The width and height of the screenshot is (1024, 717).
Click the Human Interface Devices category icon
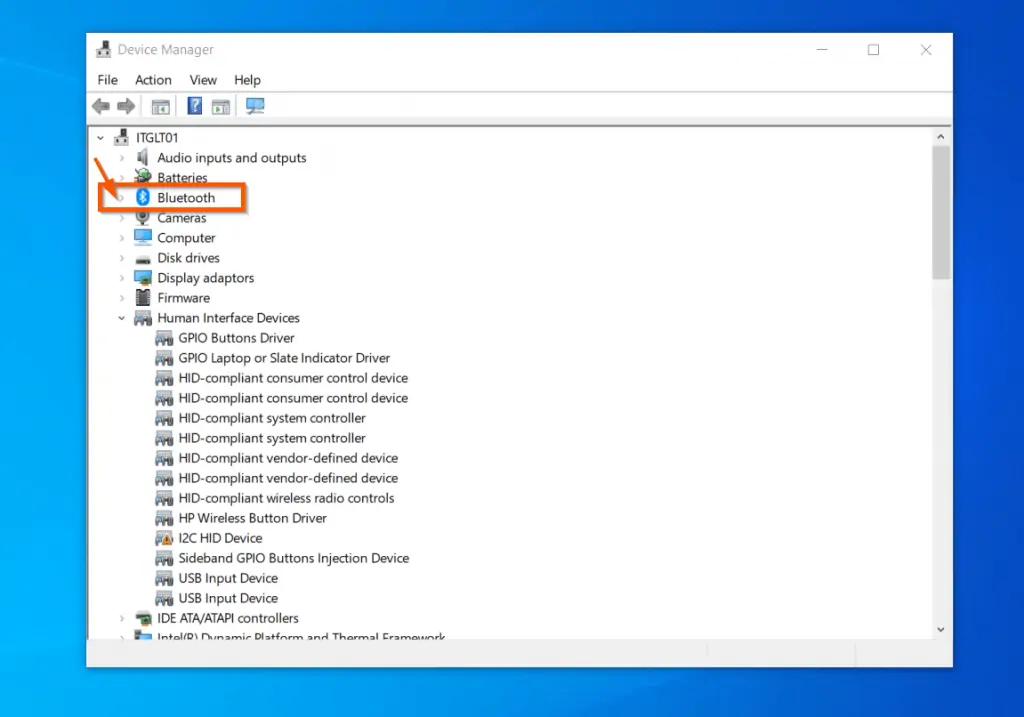point(142,318)
